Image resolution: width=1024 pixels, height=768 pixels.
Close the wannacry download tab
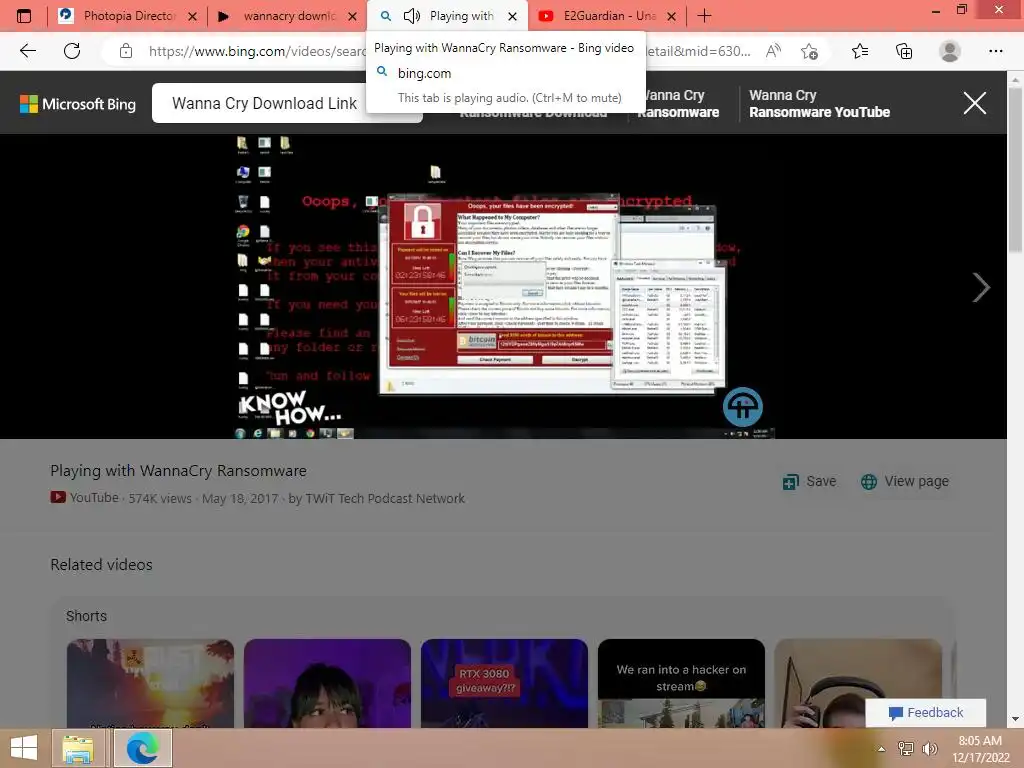tap(353, 16)
